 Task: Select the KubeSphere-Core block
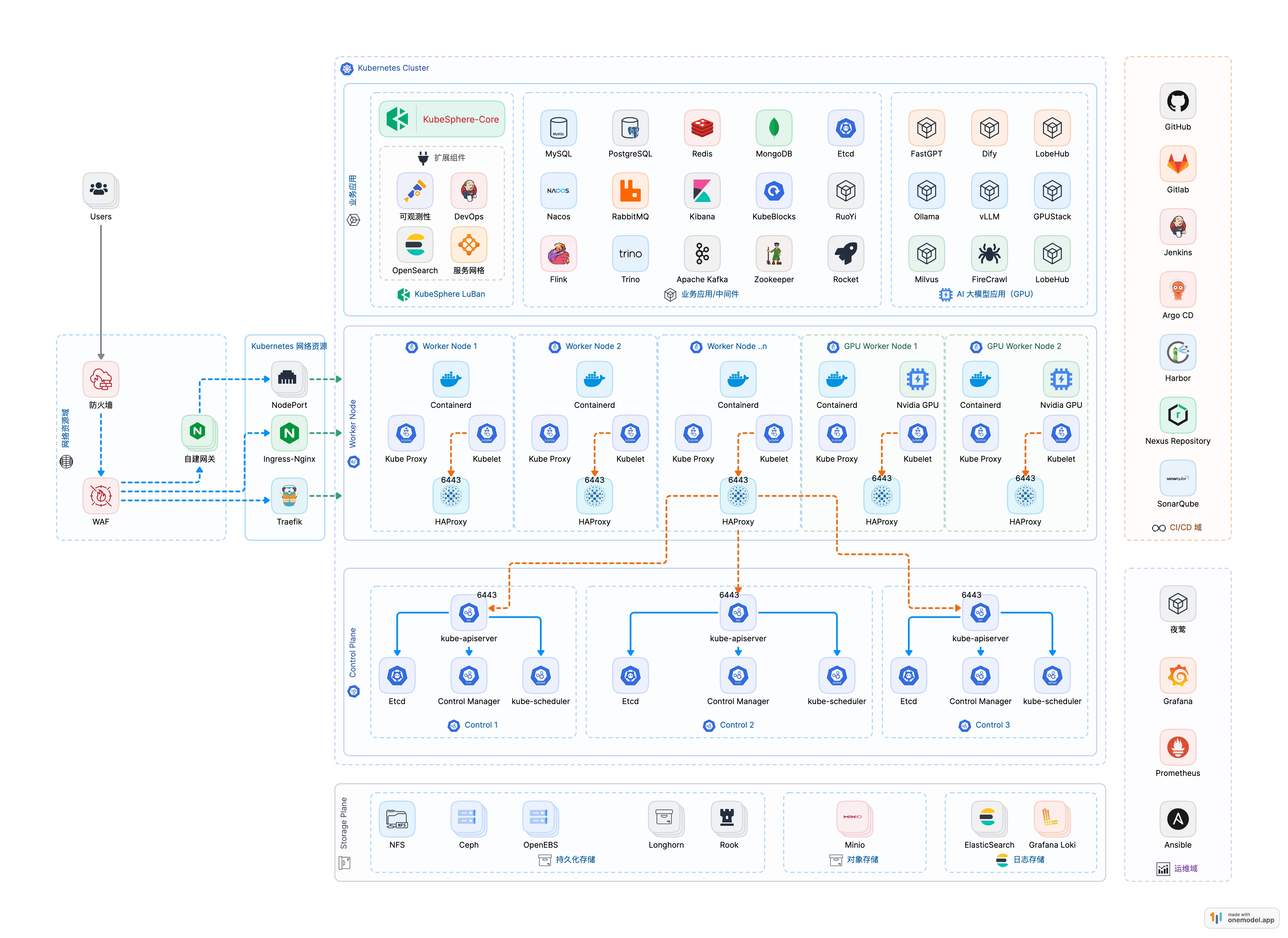(x=442, y=119)
